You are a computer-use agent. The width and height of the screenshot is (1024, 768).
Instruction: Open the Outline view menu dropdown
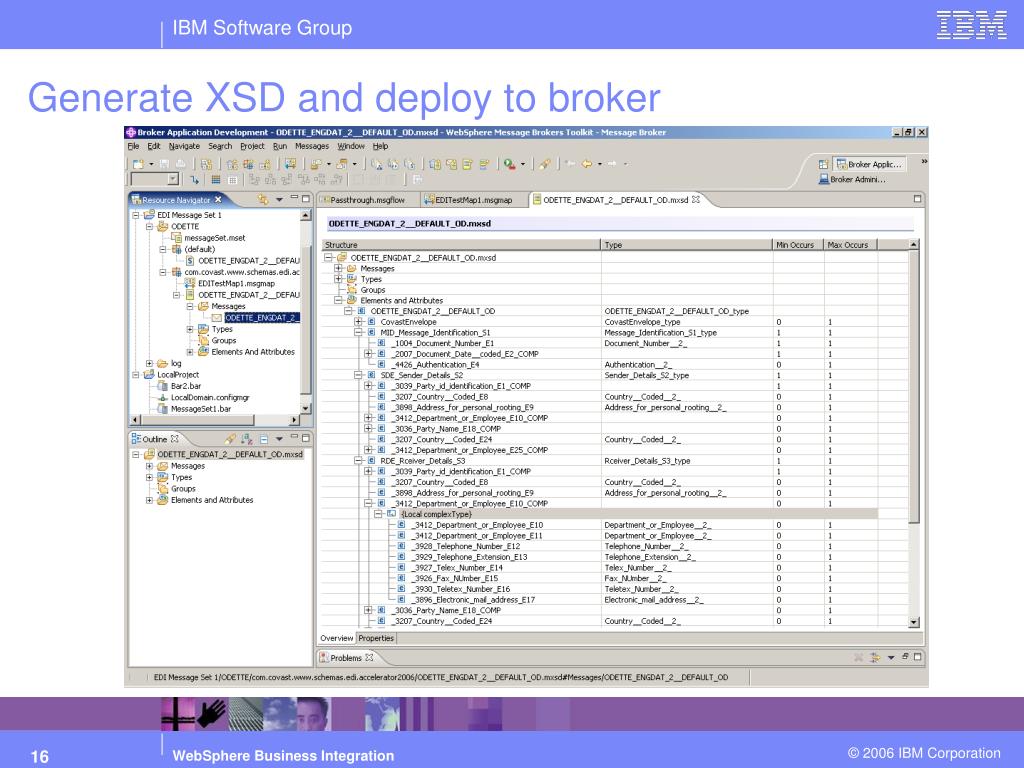[279, 439]
